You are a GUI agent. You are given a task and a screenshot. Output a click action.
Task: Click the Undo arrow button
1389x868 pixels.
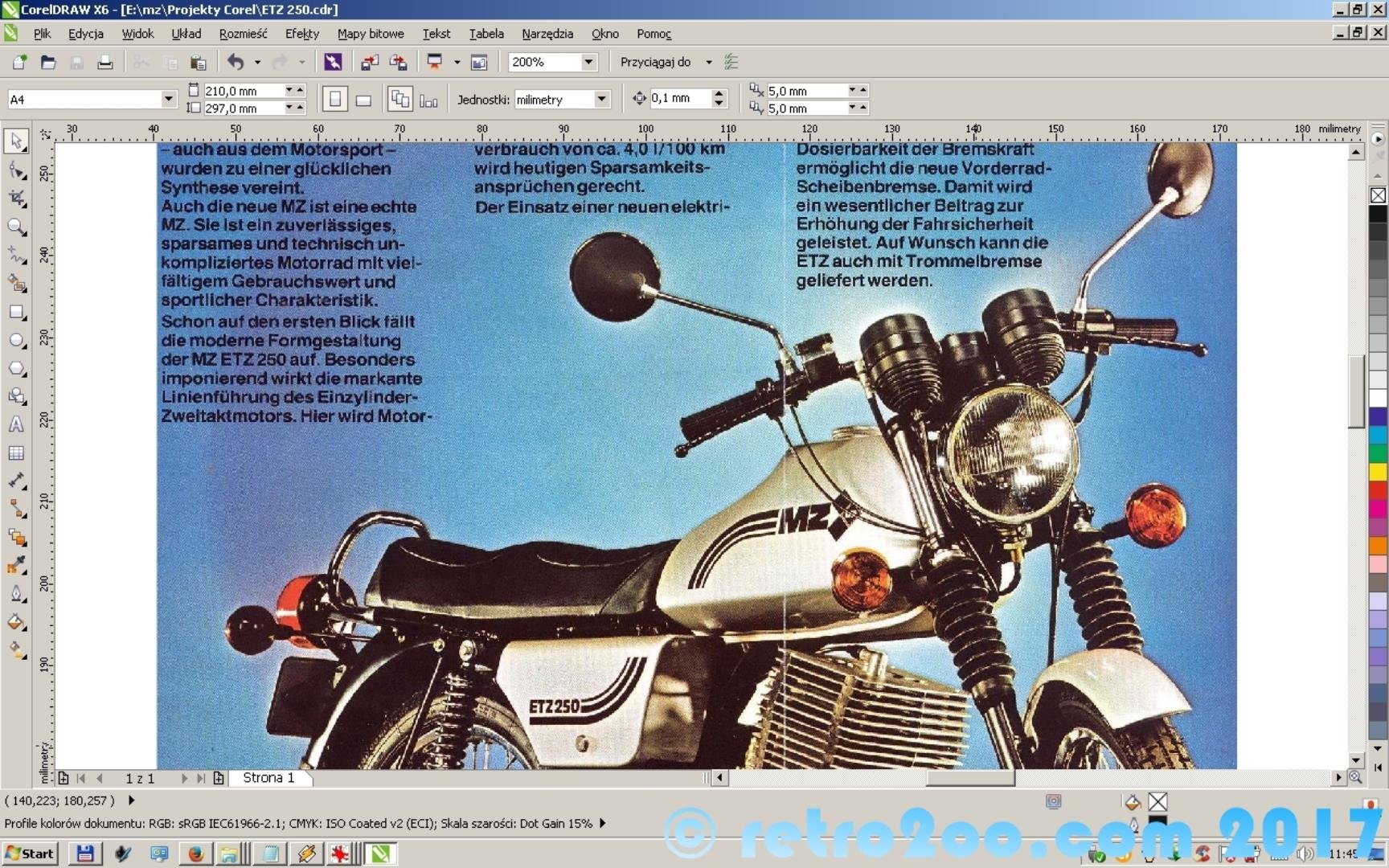(x=236, y=62)
